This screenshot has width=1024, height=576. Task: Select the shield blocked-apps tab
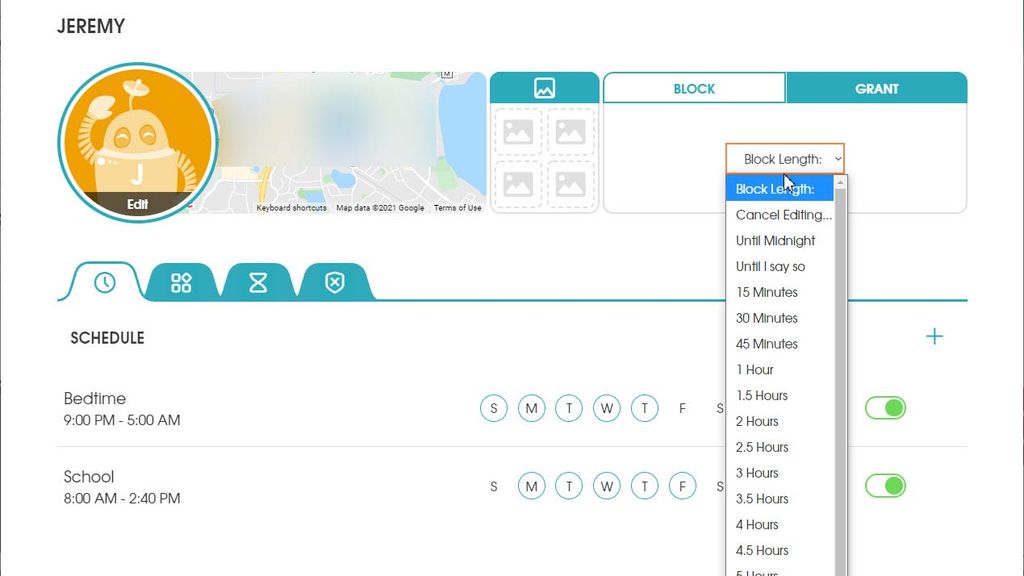point(334,283)
